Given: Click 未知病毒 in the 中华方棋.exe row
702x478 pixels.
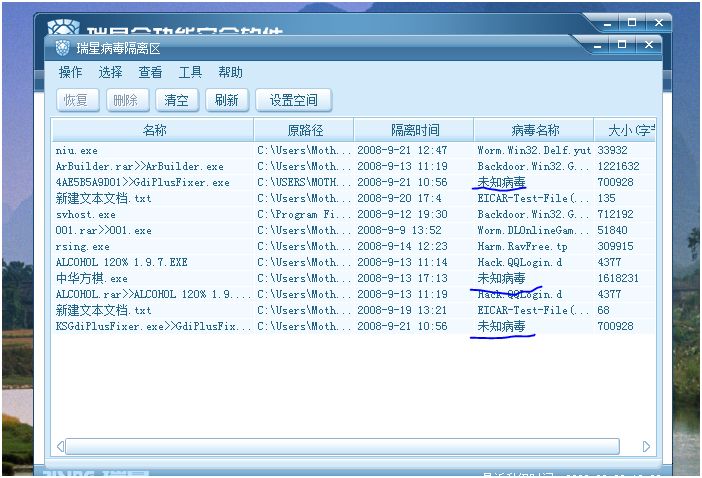Looking at the screenshot, I should pos(501,278).
